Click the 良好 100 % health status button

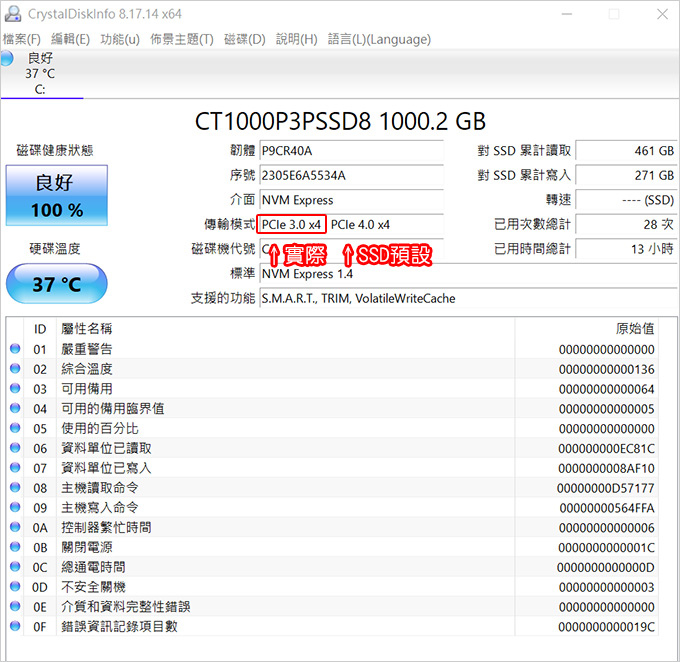57,195
